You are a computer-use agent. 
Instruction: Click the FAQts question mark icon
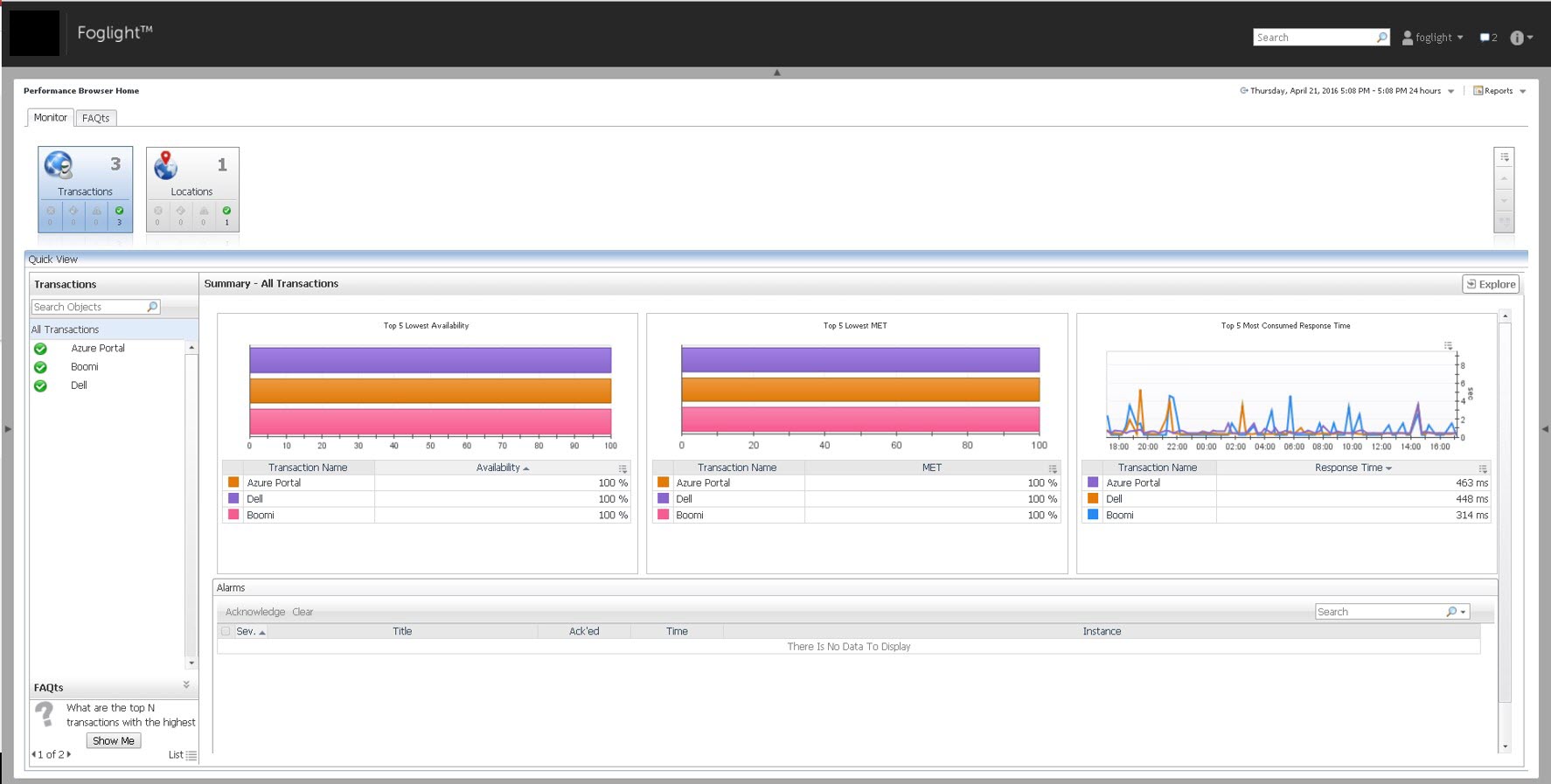click(x=45, y=714)
